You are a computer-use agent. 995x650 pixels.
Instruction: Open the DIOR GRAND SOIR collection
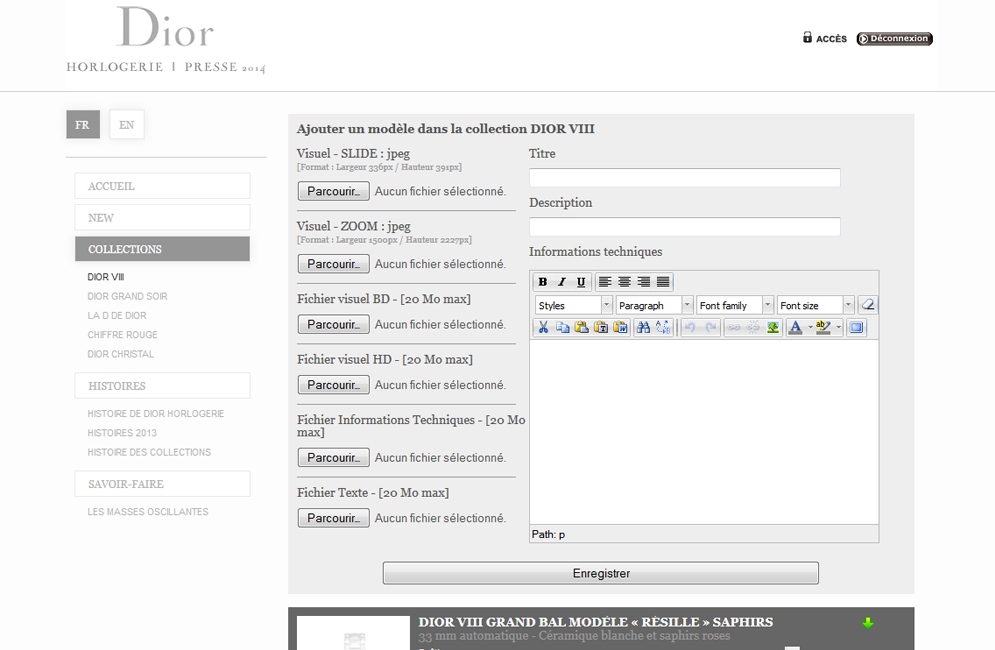[x=128, y=296]
